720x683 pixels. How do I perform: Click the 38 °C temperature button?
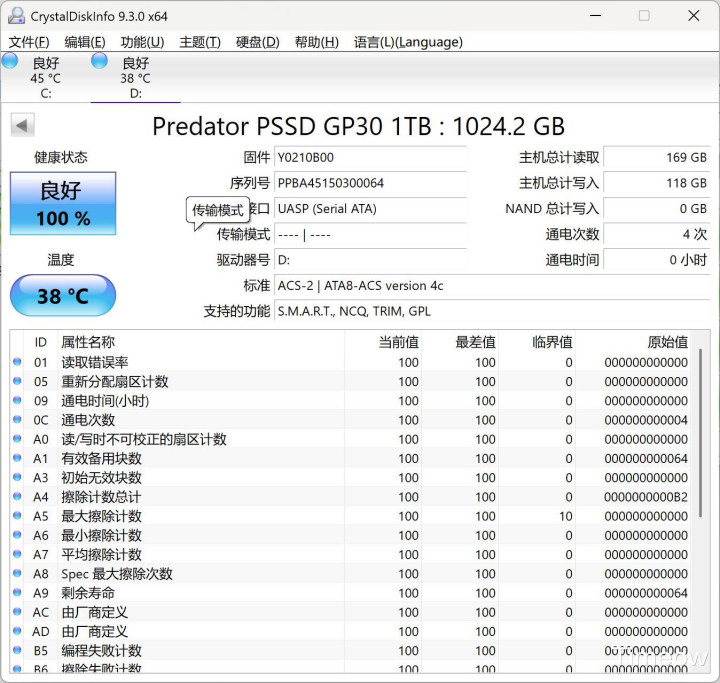(x=63, y=296)
